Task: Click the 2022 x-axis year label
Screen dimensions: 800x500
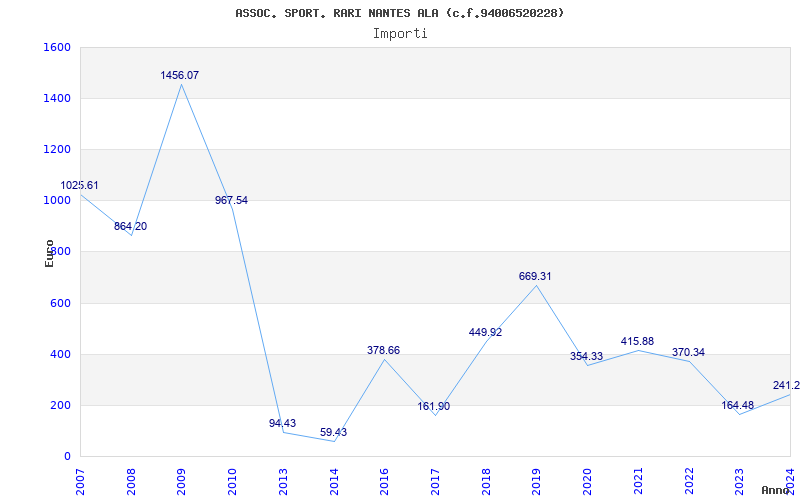Action: (x=689, y=482)
